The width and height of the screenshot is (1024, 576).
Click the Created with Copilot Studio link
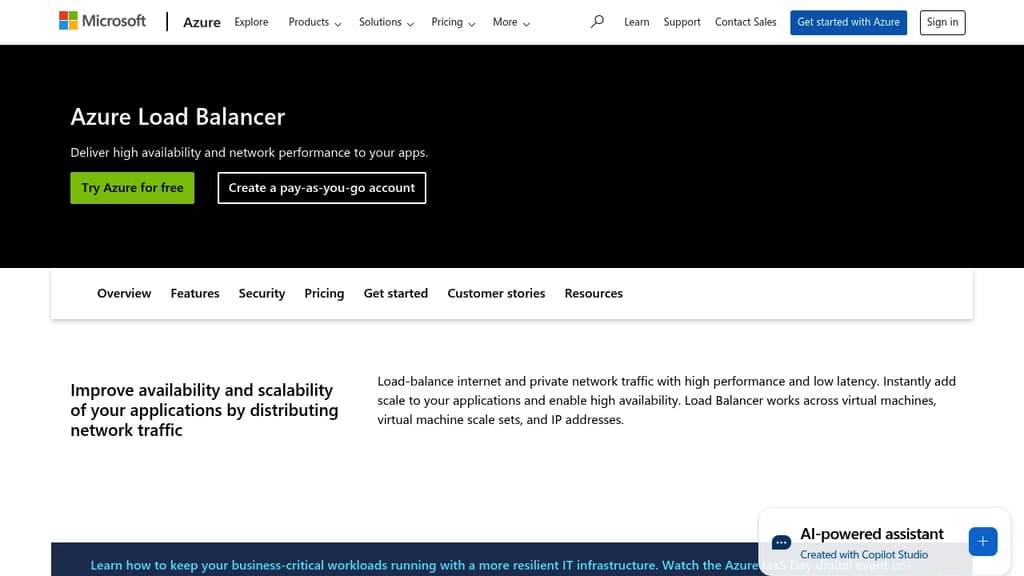(x=863, y=554)
